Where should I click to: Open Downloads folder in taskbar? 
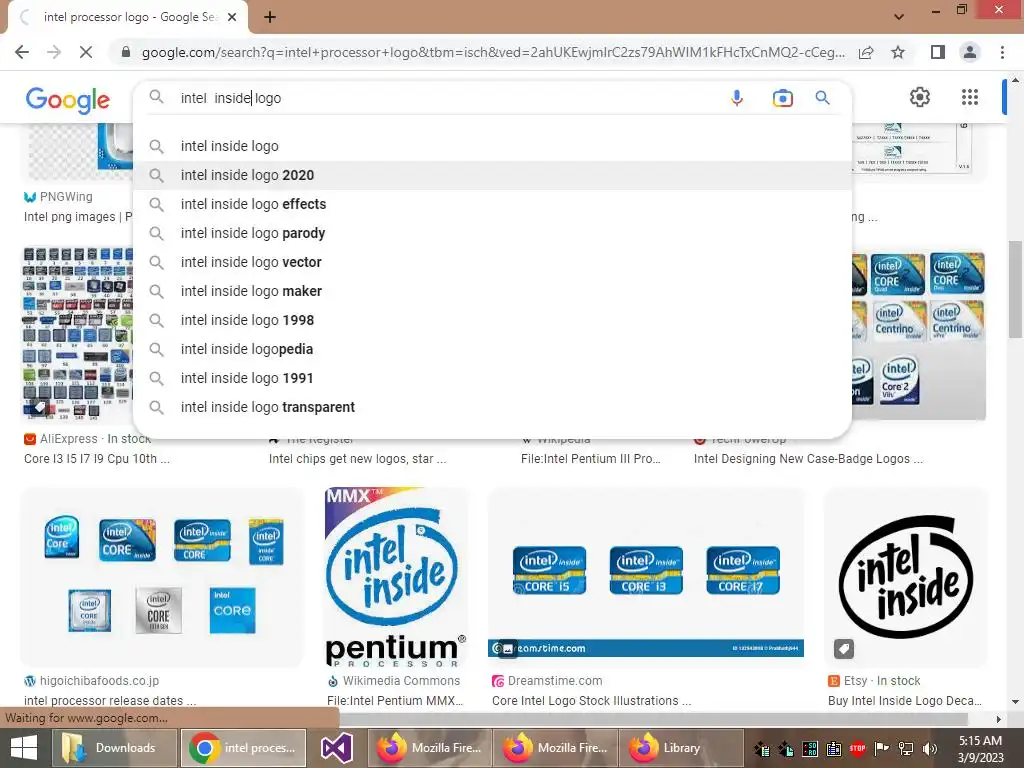(x=113, y=748)
